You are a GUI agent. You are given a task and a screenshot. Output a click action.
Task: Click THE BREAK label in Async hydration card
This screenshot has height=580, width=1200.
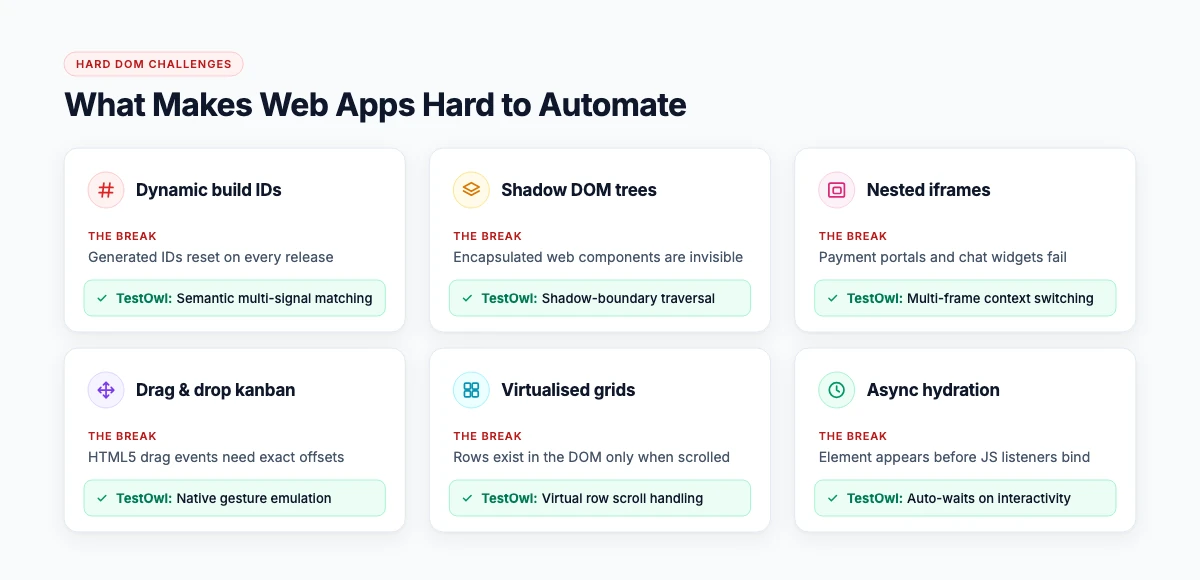852,436
